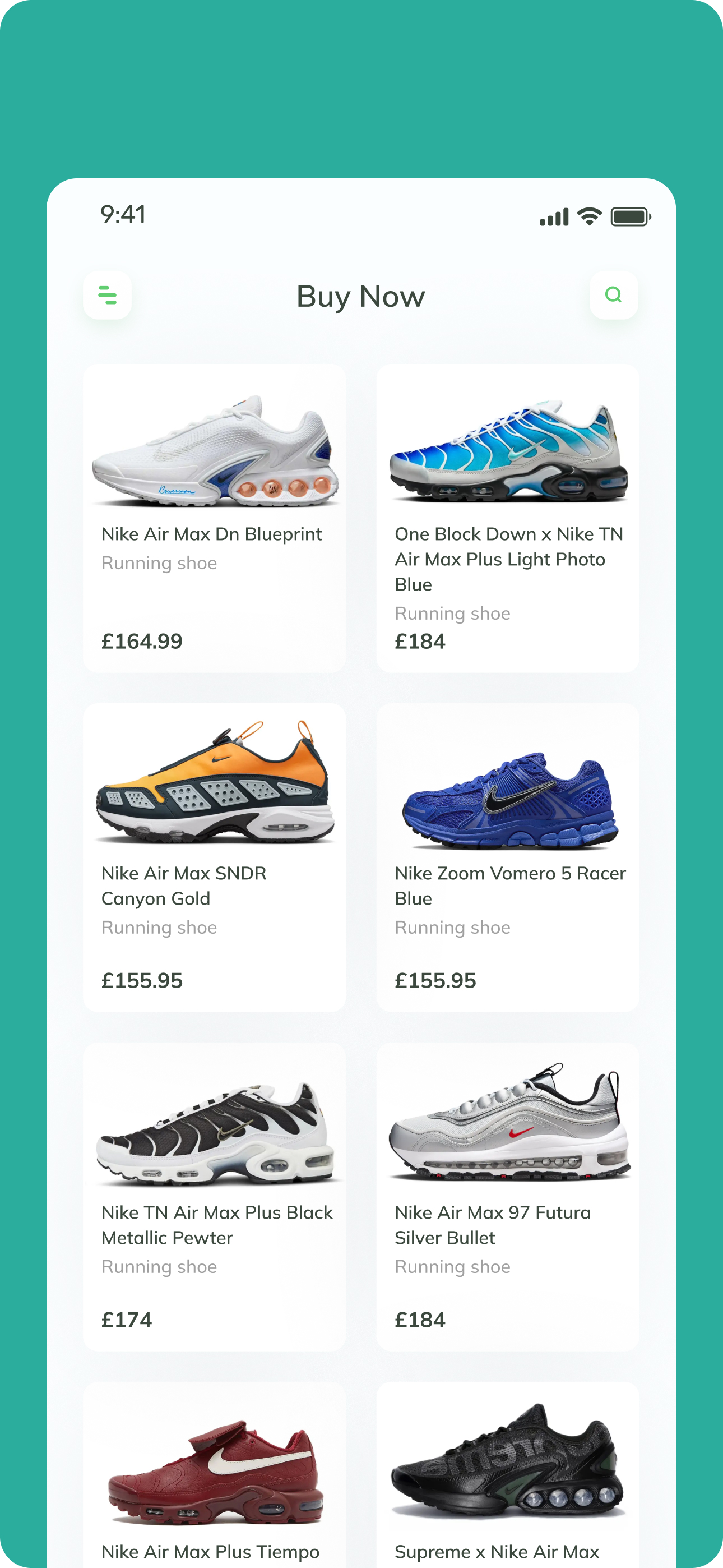The width and height of the screenshot is (723, 1568).
Task: Open the black Supreme Air Max image
Action: pos(508,1461)
